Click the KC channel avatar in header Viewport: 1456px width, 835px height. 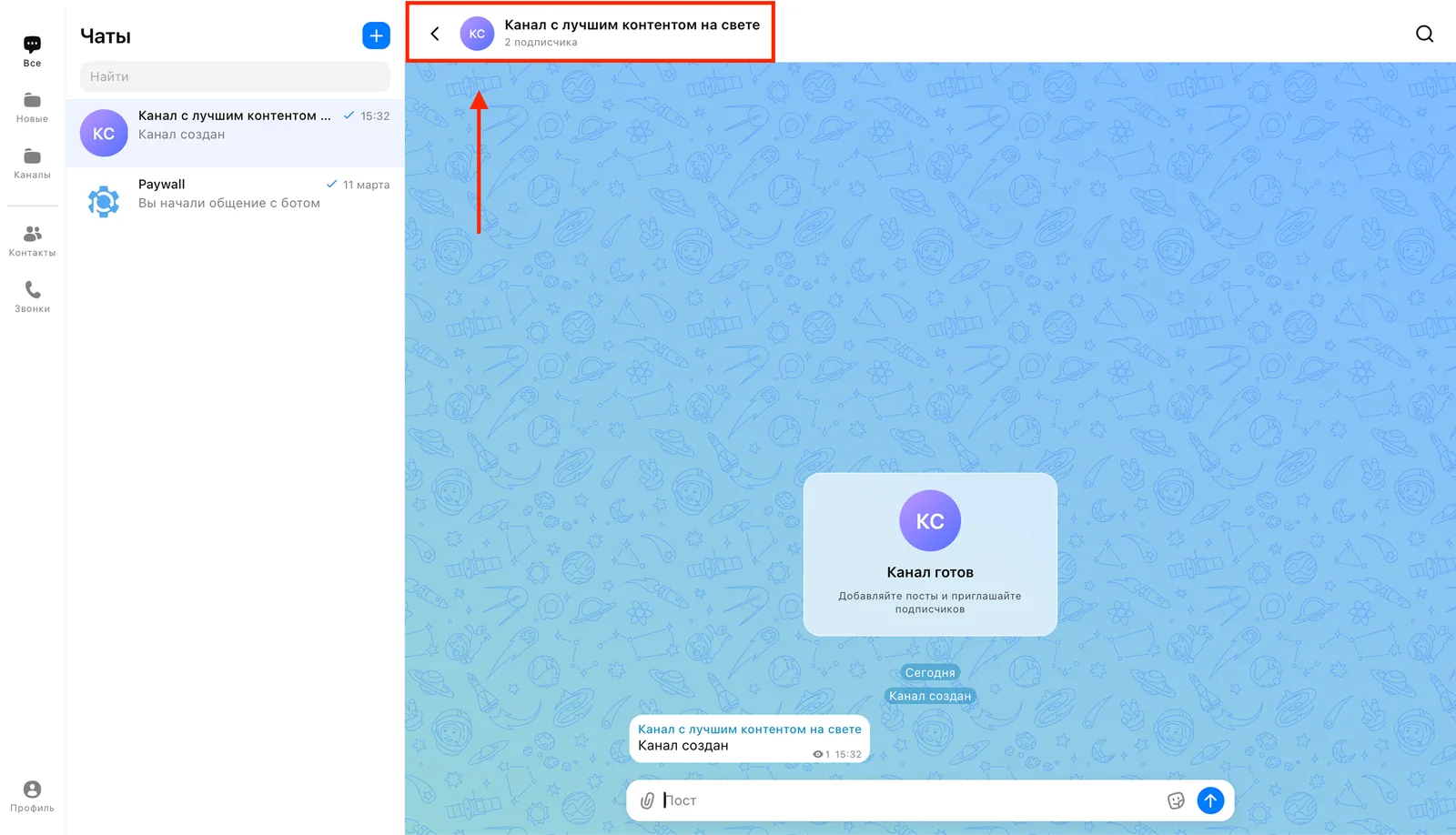click(477, 34)
